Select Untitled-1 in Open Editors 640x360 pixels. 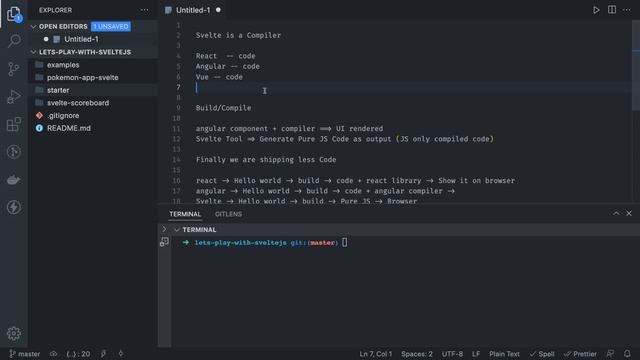click(x=81, y=39)
